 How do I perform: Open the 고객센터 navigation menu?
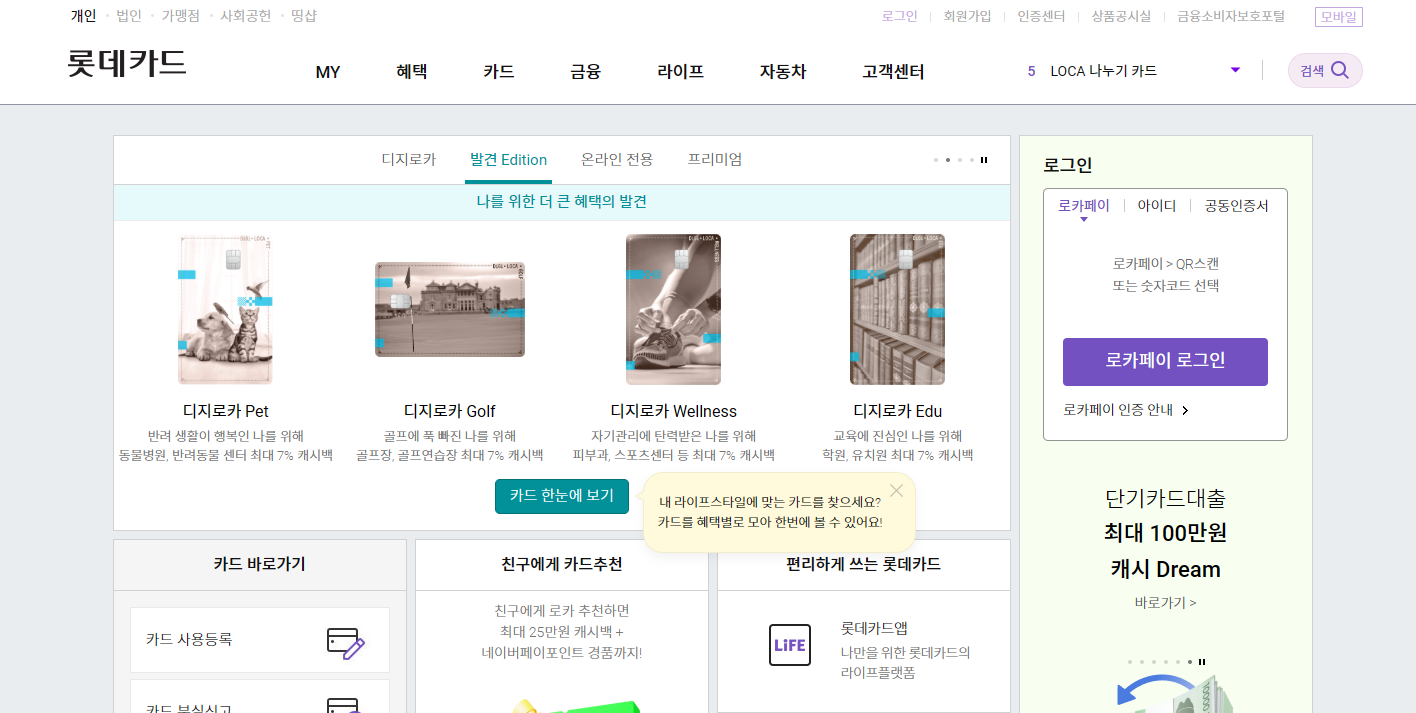[x=891, y=71]
